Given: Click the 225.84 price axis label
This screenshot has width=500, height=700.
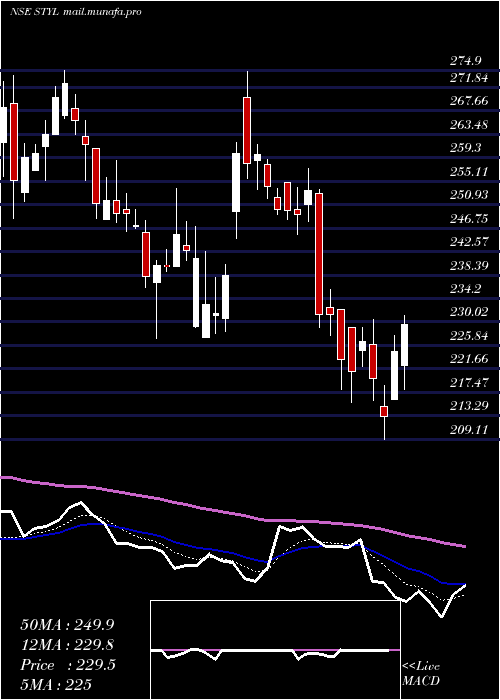Looking at the screenshot, I should pyautogui.click(x=468, y=336).
